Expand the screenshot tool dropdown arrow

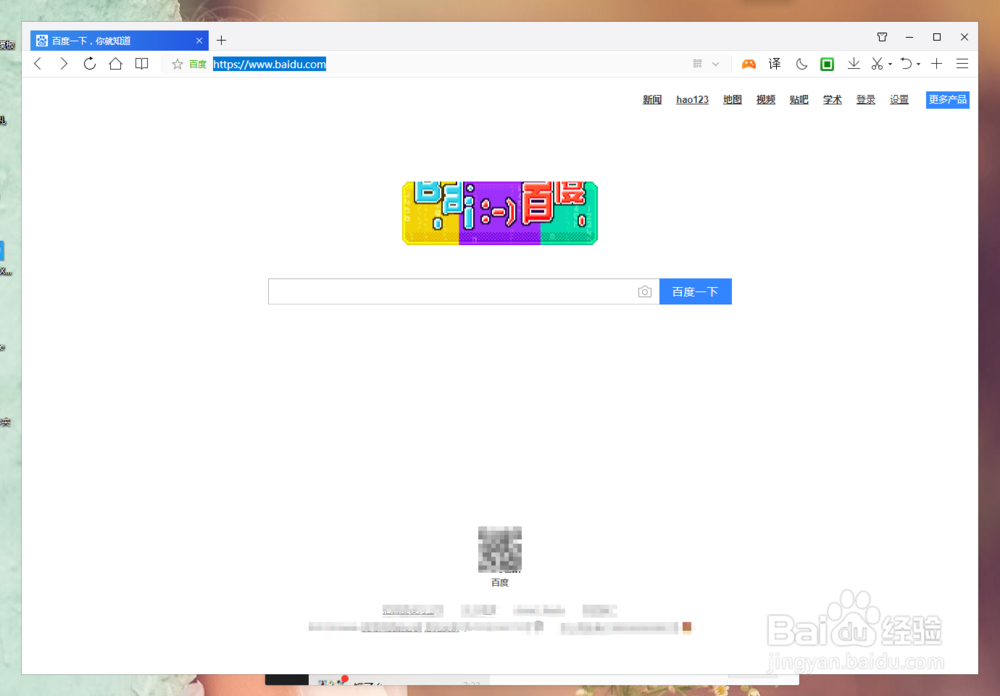[890, 64]
